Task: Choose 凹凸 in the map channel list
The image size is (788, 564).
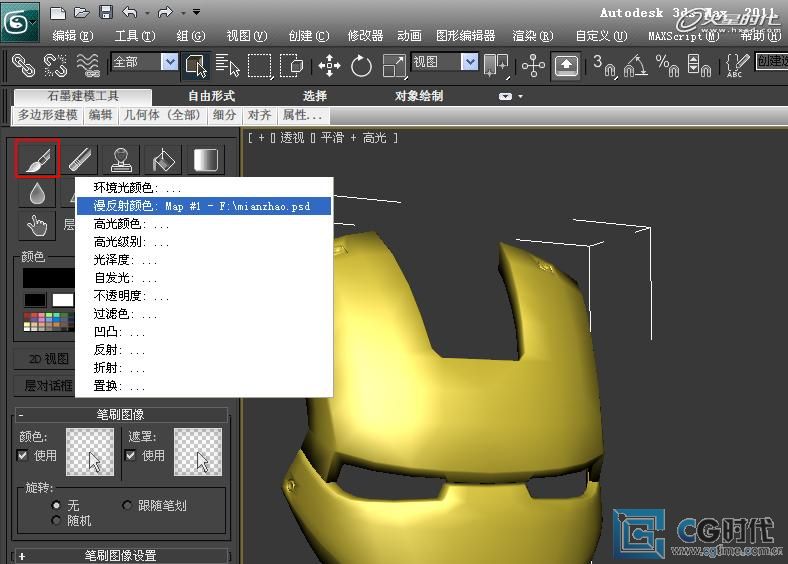Action: (204, 332)
